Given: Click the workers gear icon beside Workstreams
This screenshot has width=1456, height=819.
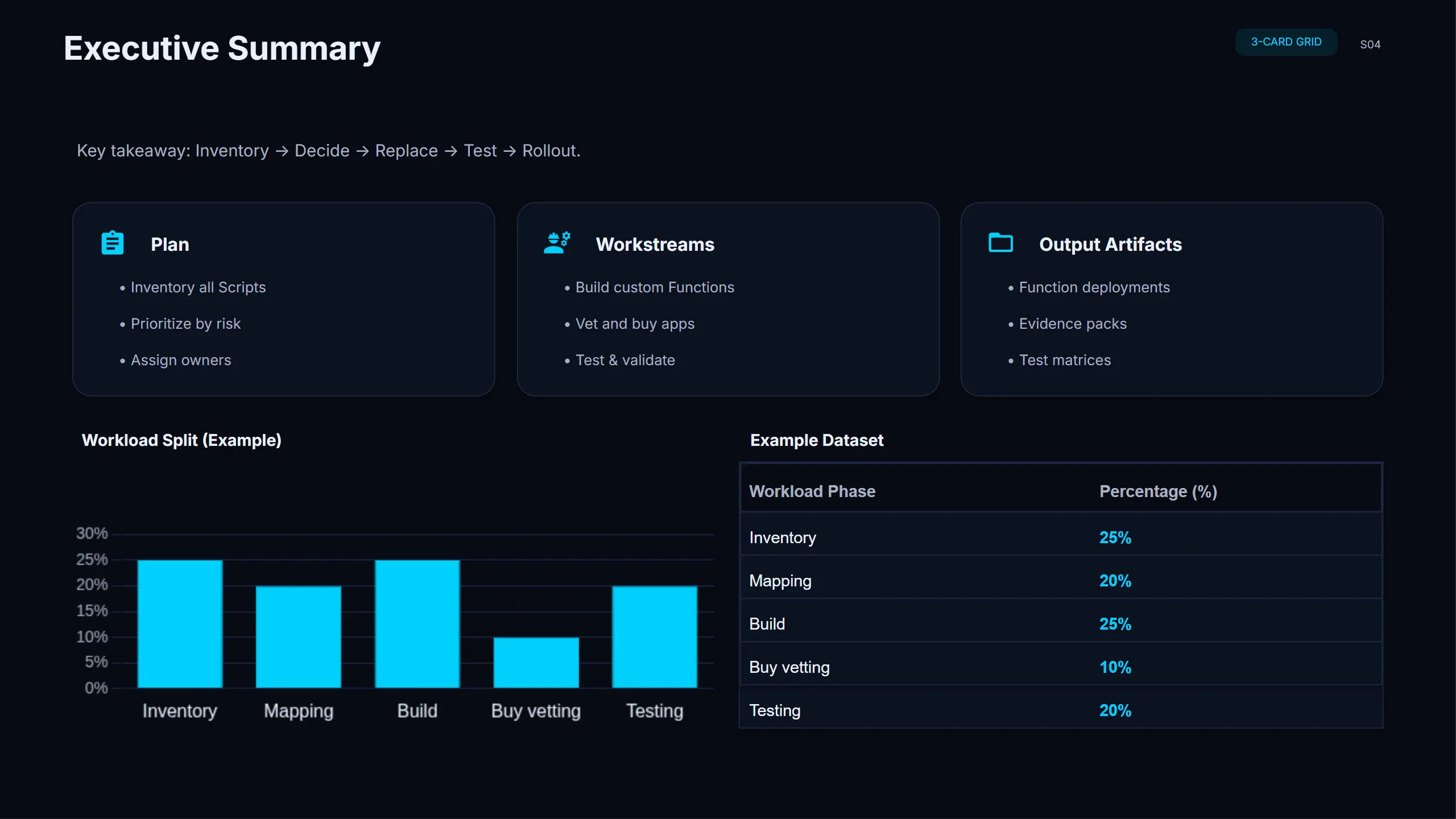Looking at the screenshot, I should (557, 243).
